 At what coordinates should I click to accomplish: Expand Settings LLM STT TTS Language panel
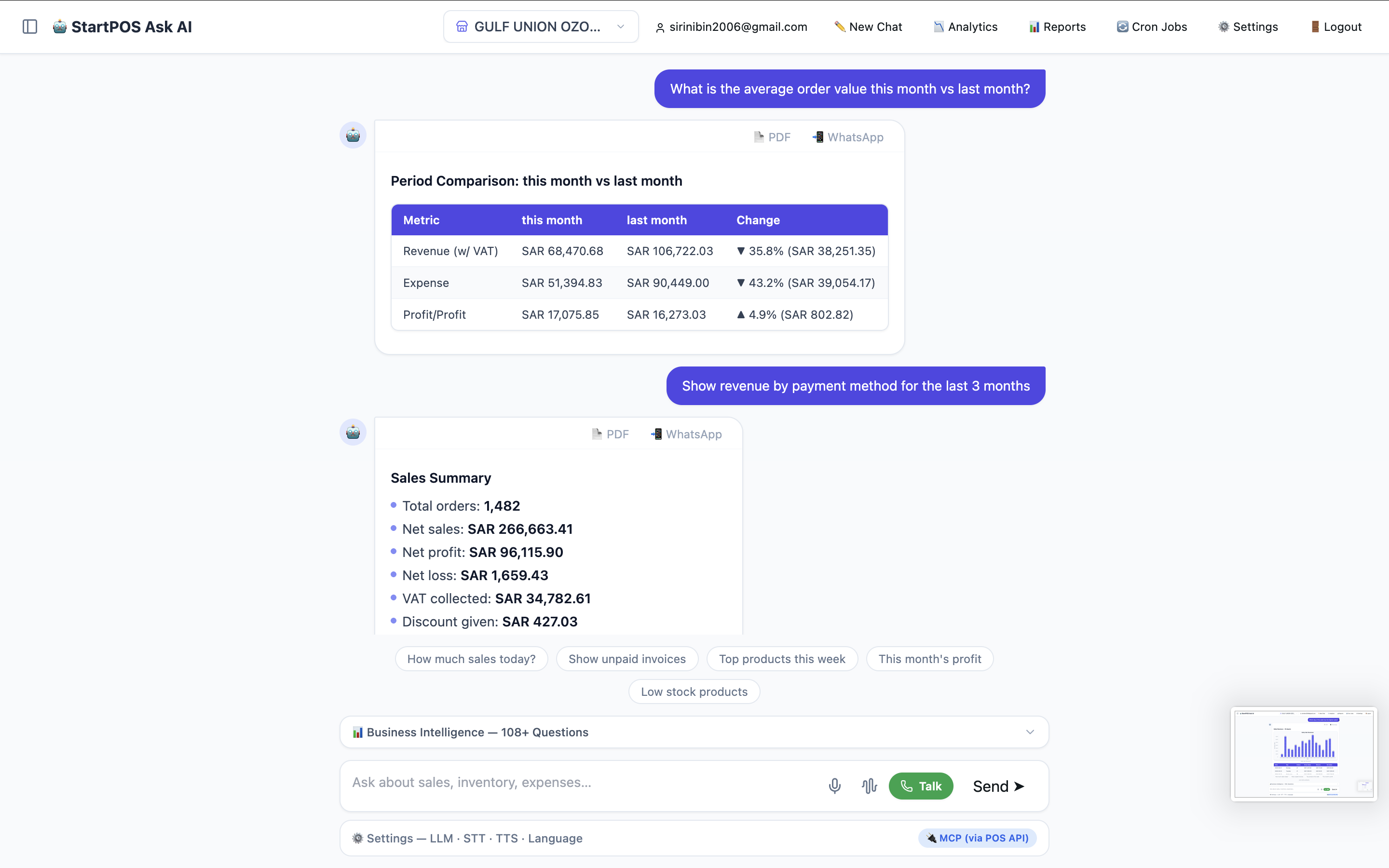(694, 838)
